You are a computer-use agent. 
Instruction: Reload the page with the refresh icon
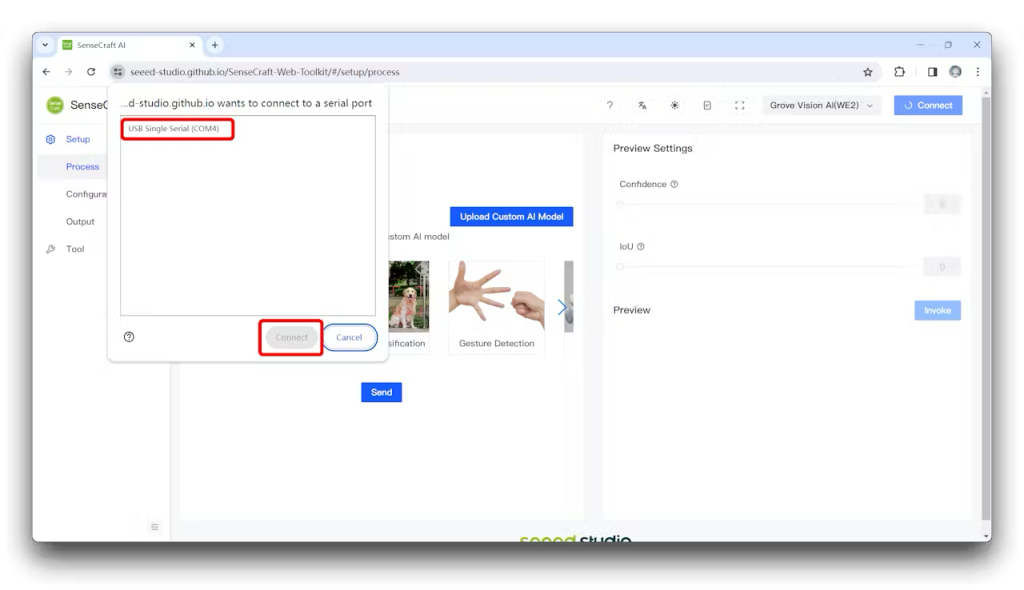coord(91,72)
